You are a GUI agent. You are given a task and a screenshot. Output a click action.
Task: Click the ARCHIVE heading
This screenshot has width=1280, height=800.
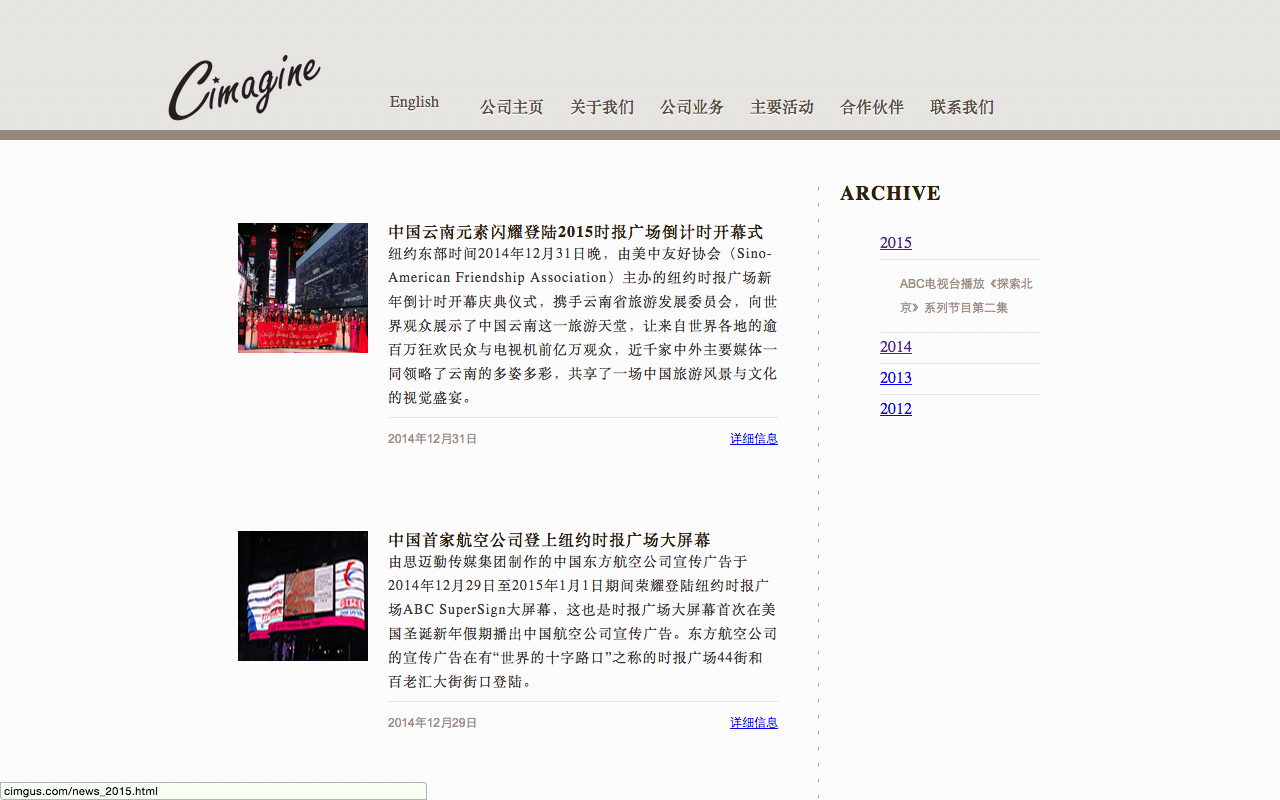click(x=890, y=193)
